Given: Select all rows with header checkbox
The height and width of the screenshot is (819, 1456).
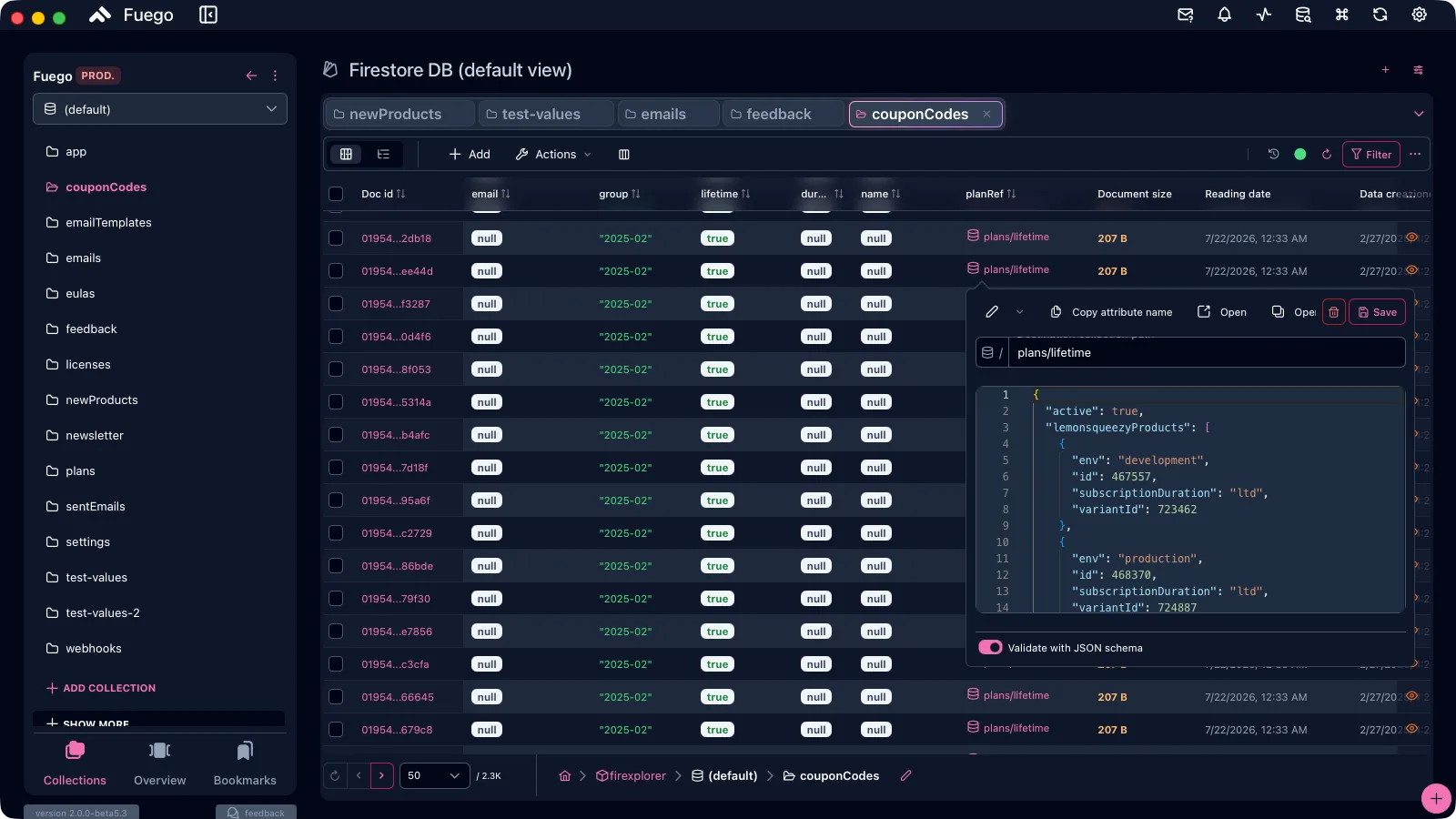Looking at the screenshot, I should pos(336,194).
